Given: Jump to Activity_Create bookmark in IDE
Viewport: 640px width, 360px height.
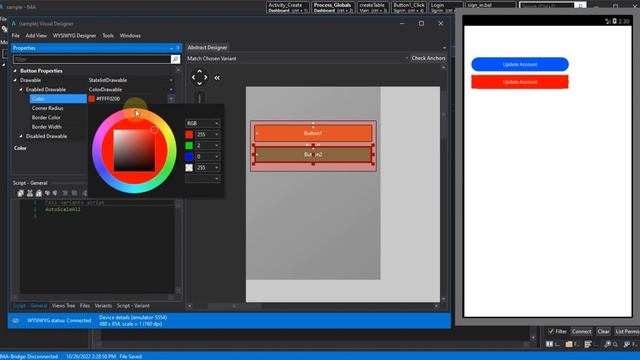Looking at the screenshot, I should tap(288, 7).
